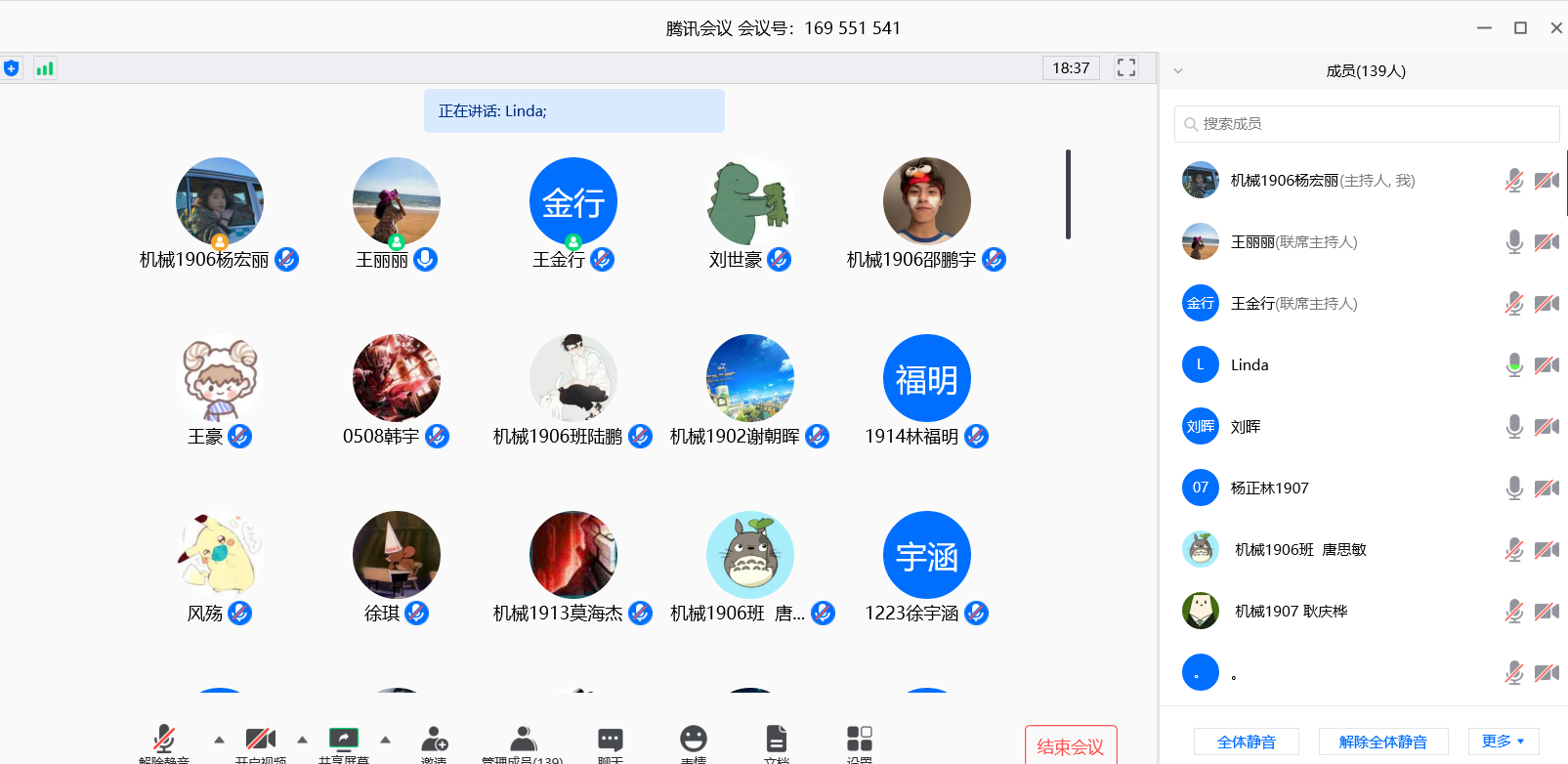Open the apps grid icon in toolbar
1568x764 pixels.
coord(860,740)
